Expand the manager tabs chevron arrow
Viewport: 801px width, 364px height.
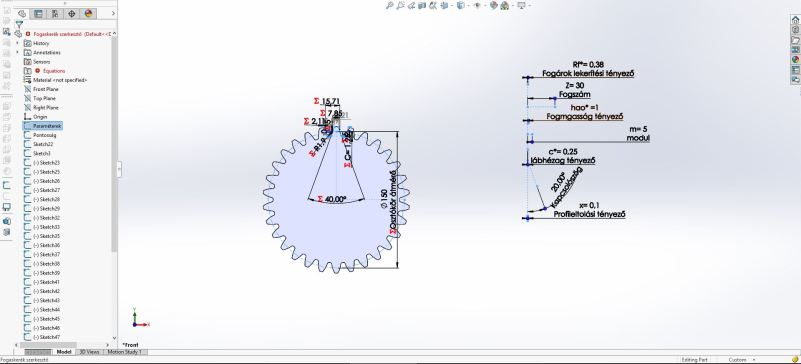tap(113, 14)
